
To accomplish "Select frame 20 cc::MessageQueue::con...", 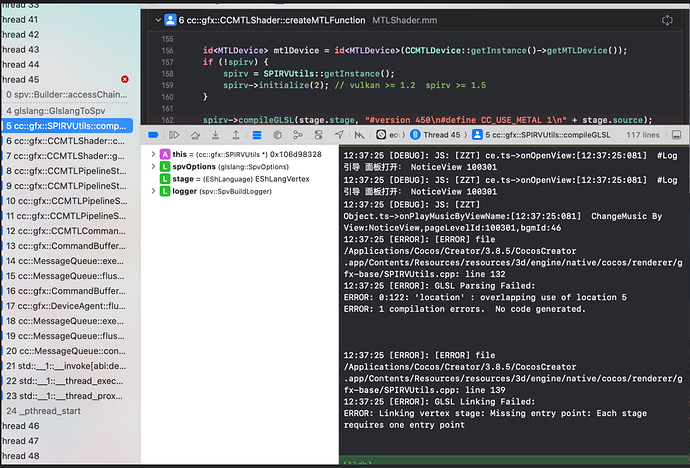I will point(67,351).
